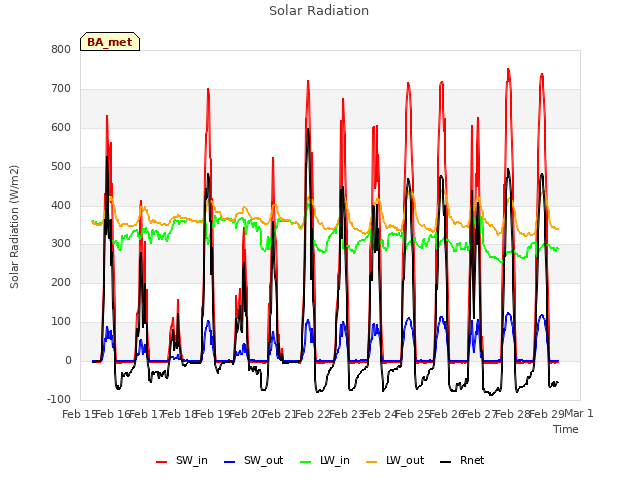Click the BA_met site label box

click(110, 42)
